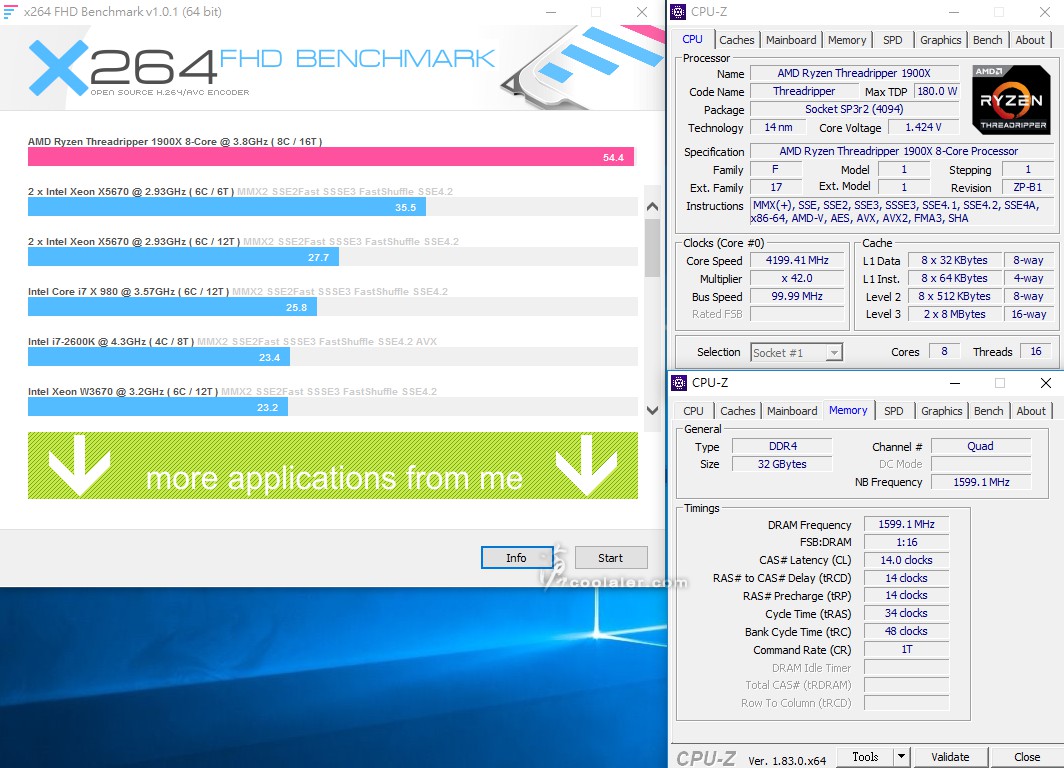Screen dimensions: 1064x768
Task: Minimize the lower CPU-Z Memory window
Action: pyautogui.click(x=955, y=383)
